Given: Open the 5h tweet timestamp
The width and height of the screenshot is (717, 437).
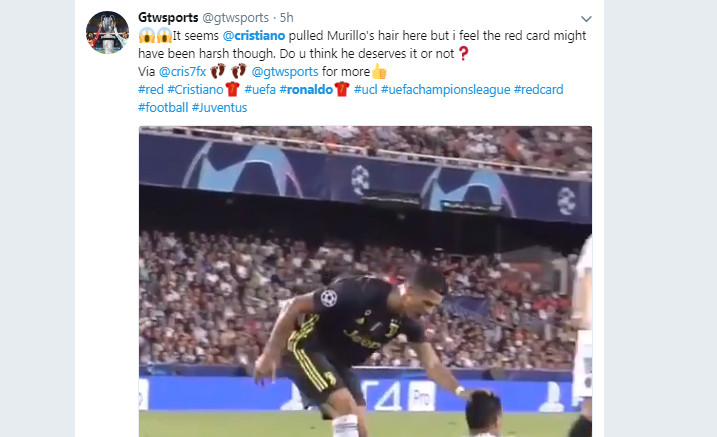Looking at the screenshot, I should [x=287, y=17].
